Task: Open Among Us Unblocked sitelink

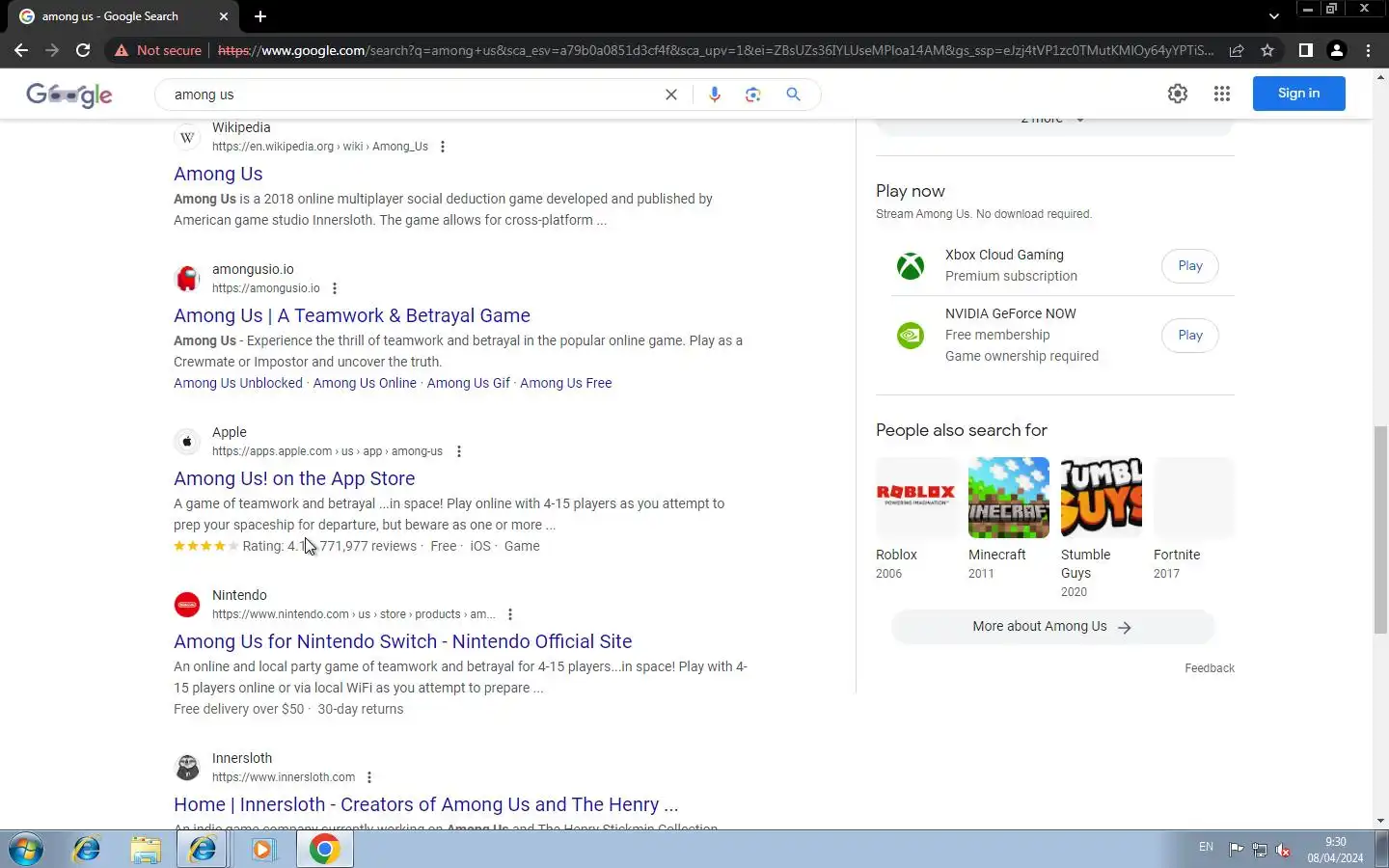Action: [x=238, y=383]
